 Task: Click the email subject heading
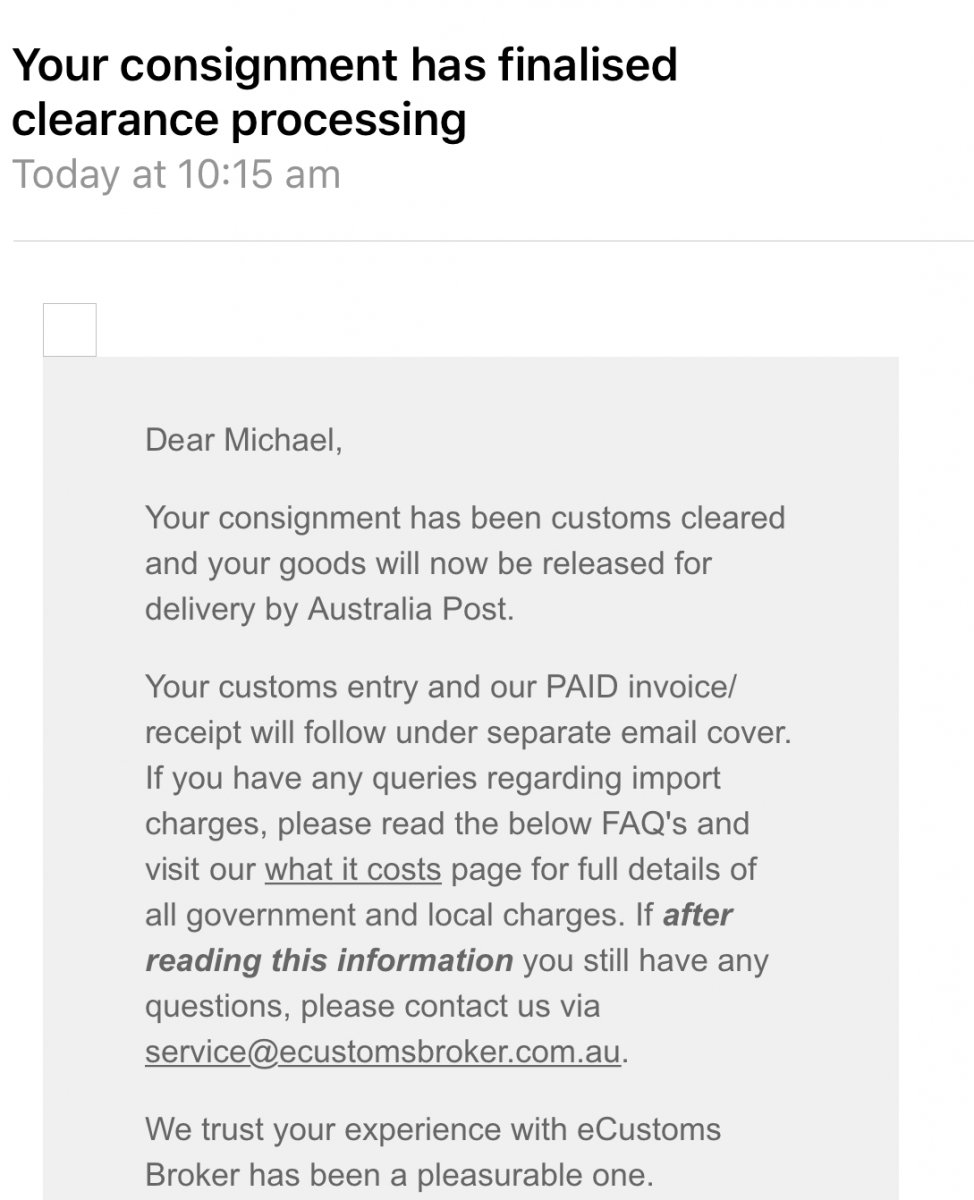coord(344,92)
